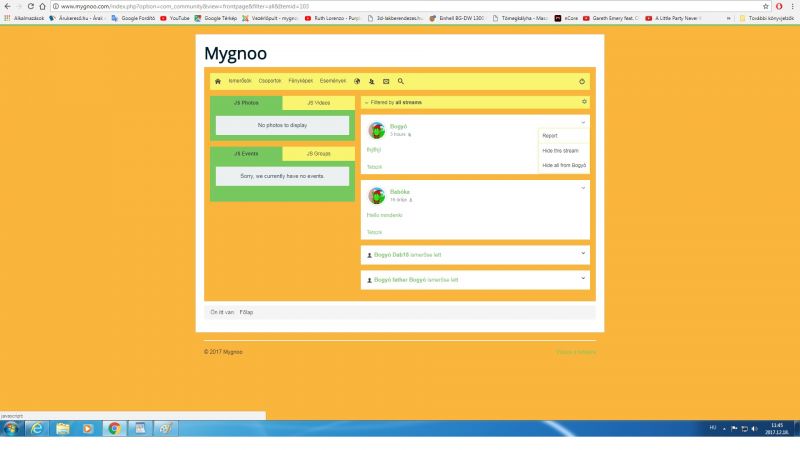Choose Report from the post menu
Viewport: 800px width, 450px height.
click(x=564, y=136)
